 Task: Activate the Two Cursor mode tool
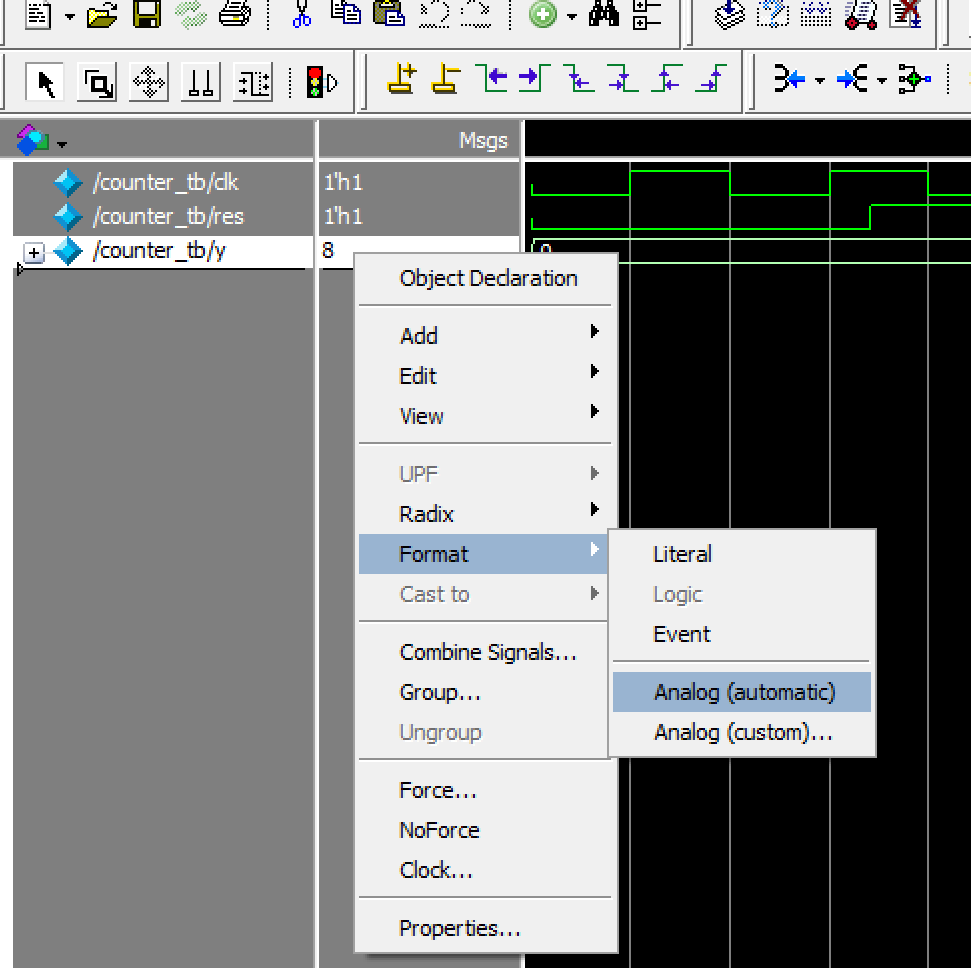[201, 82]
